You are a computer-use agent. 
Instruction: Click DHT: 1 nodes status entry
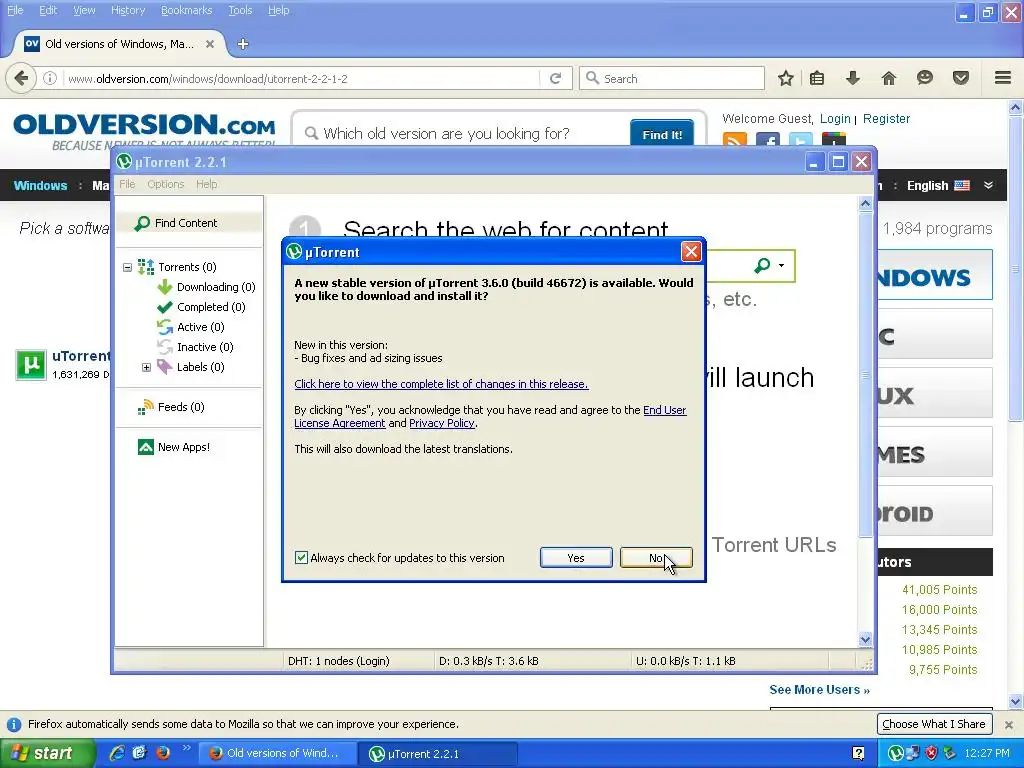[x=339, y=661]
